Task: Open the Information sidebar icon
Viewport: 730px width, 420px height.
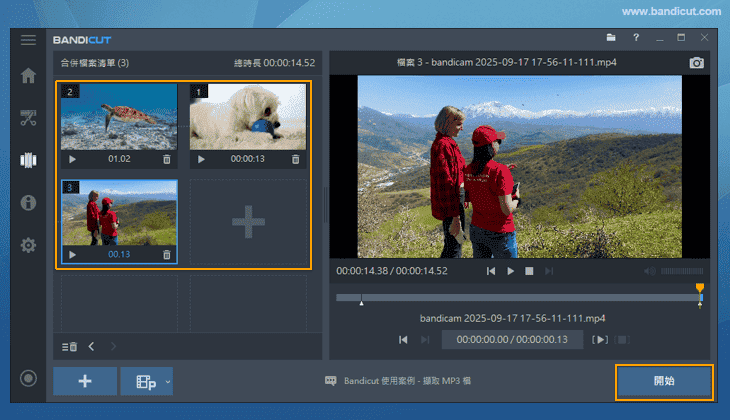Action: (x=28, y=203)
